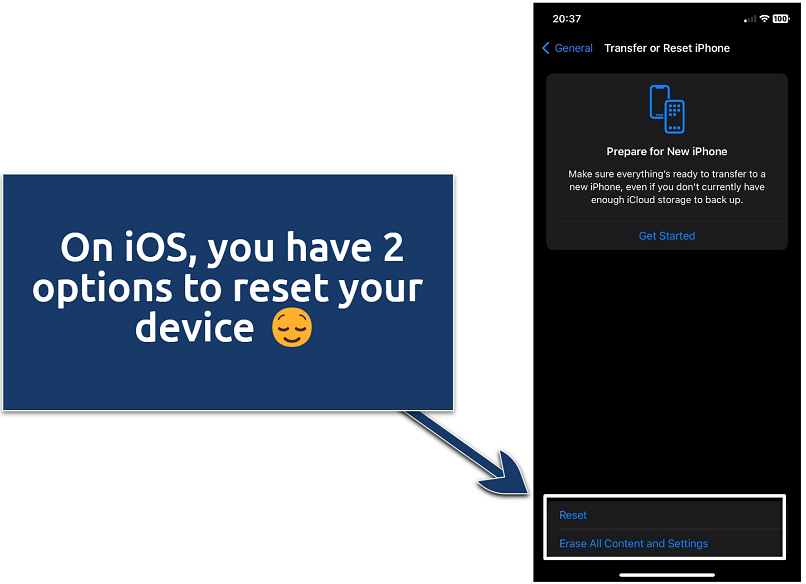806x584 pixels.
Task: Open Get Started
Action: 666,235
